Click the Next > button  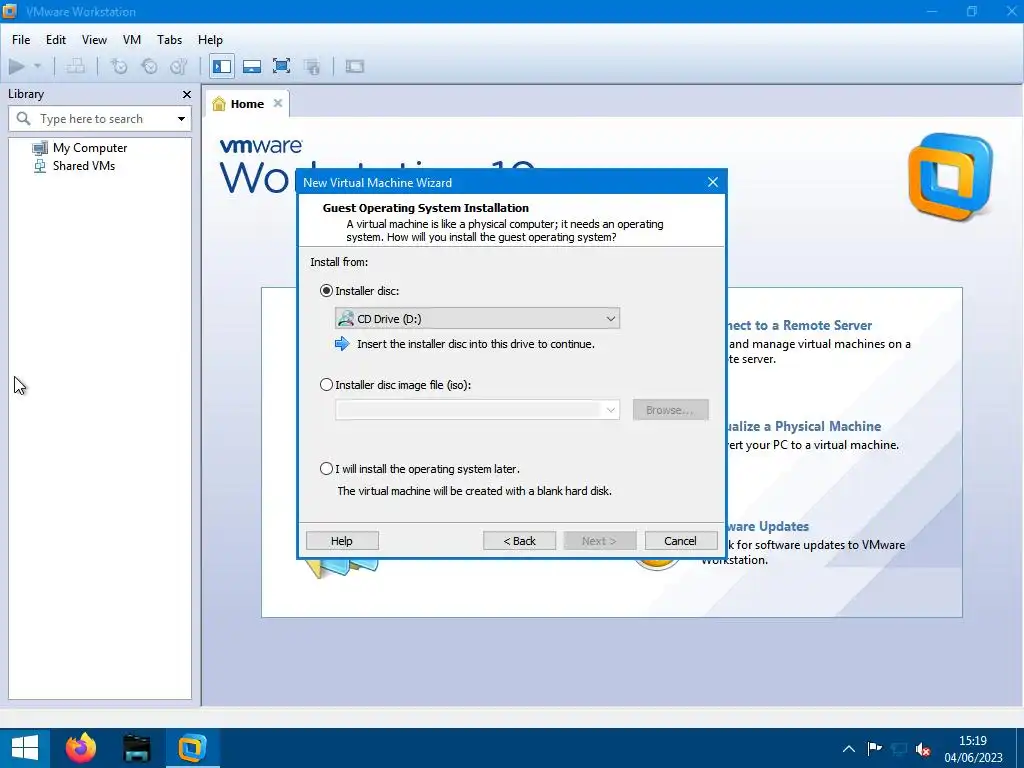[599, 541]
